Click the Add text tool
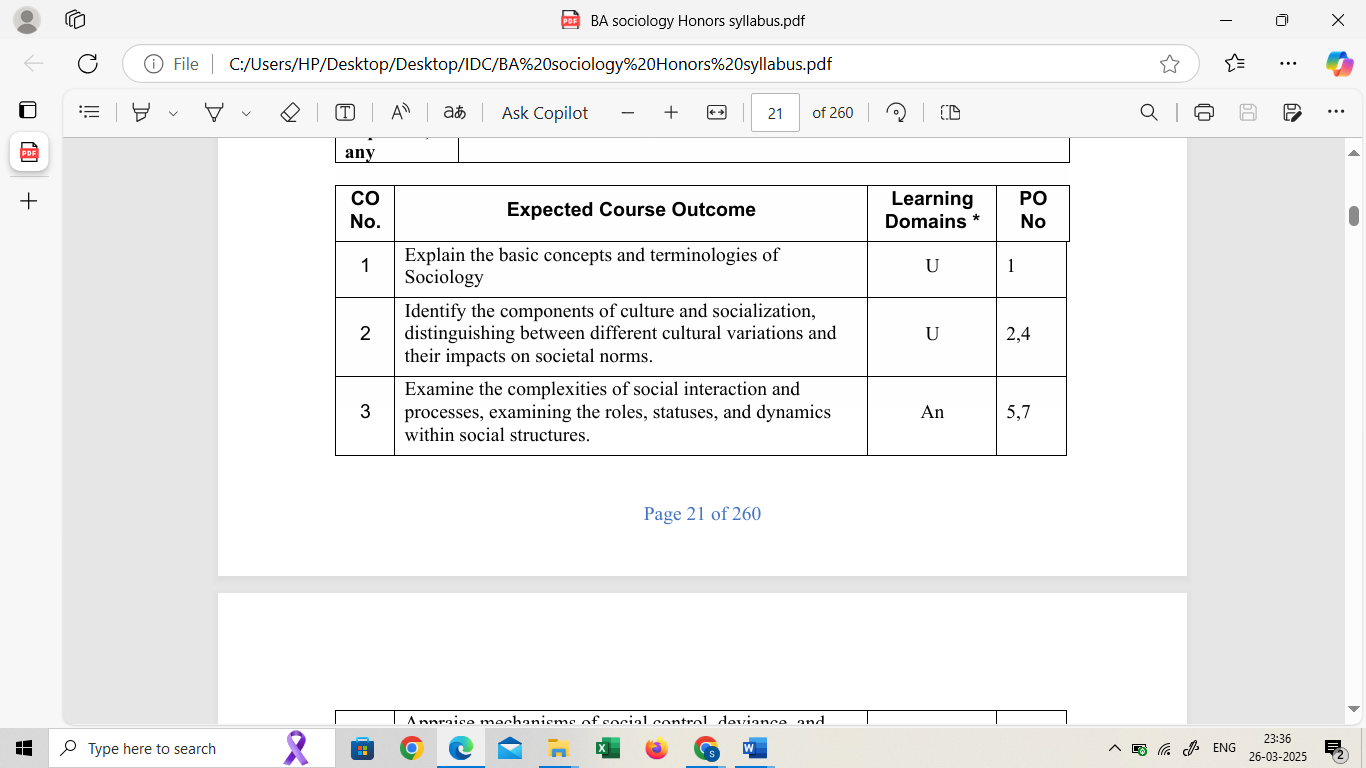 (x=345, y=113)
